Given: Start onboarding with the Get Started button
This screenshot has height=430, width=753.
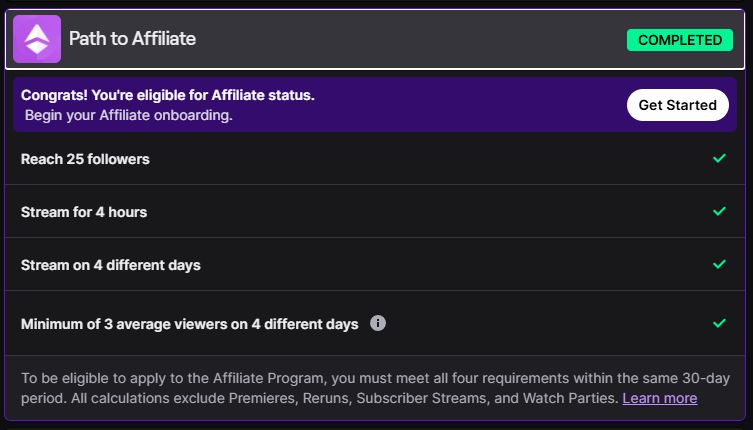Looking at the screenshot, I should 678,105.
